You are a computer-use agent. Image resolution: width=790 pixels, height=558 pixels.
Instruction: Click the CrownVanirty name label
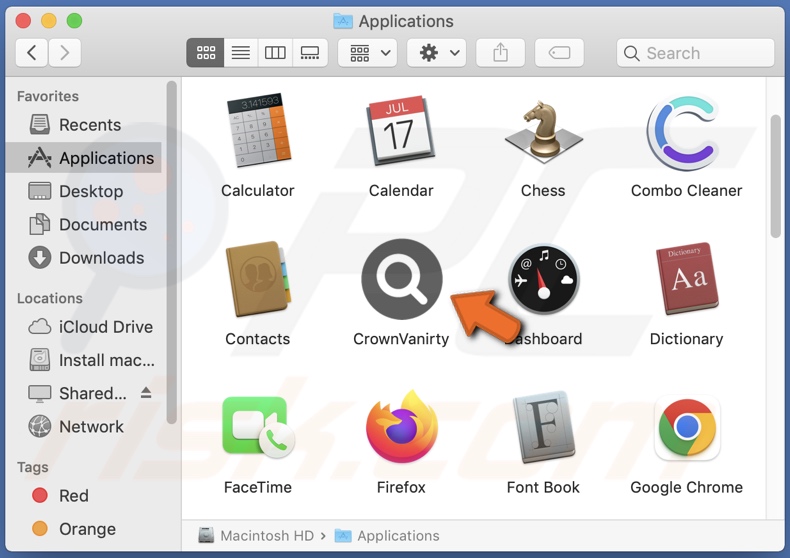(401, 339)
